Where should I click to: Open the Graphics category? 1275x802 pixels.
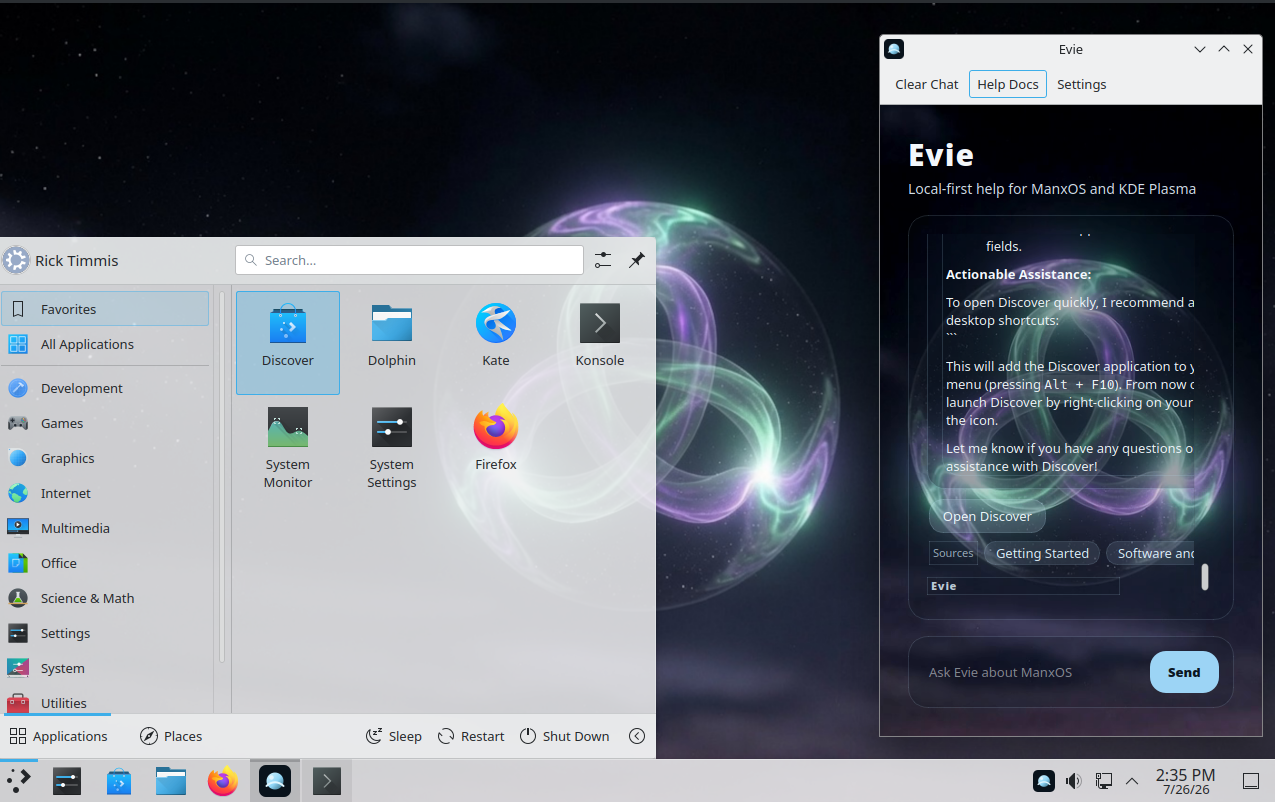(x=105, y=458)
